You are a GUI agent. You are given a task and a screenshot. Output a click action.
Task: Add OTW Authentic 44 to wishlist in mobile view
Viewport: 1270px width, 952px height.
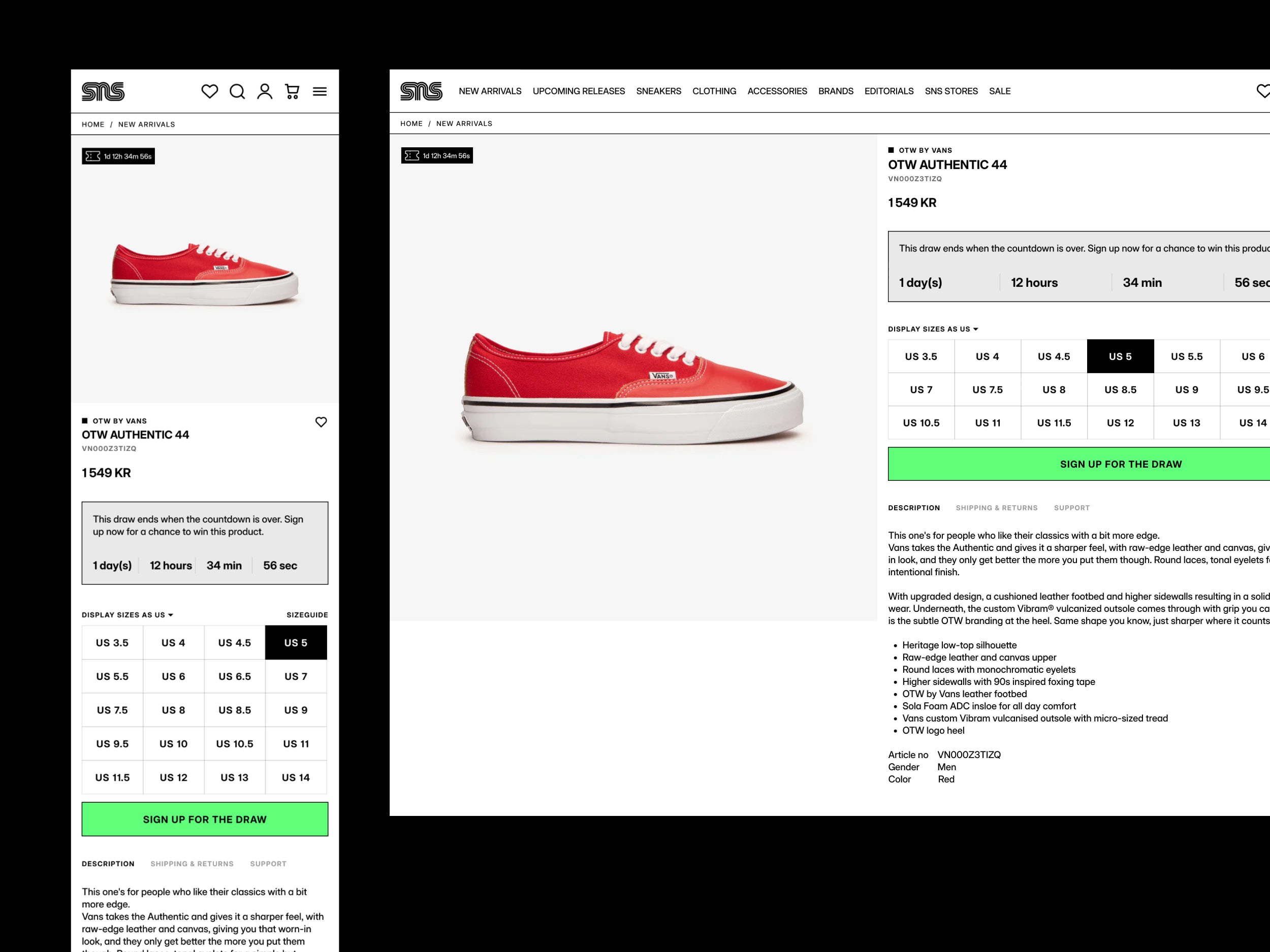[x=321, y=422]
